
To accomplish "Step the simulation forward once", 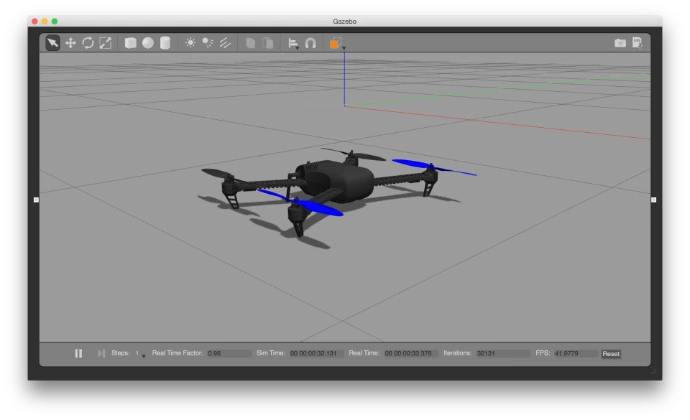I will 100,353.
